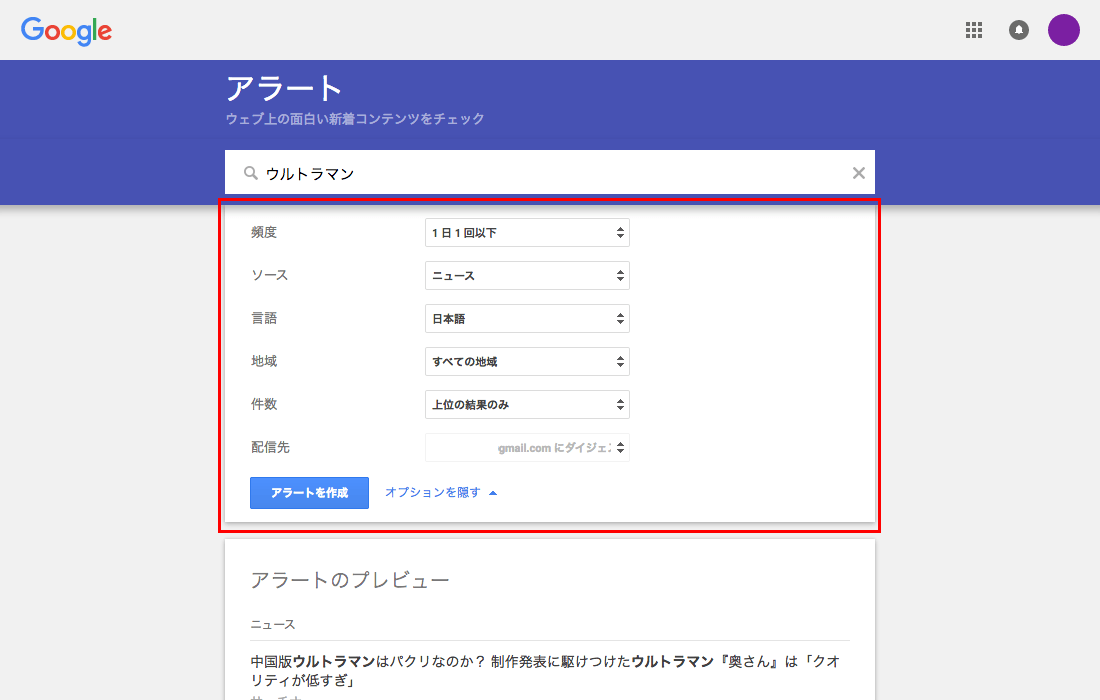Click the 配信先 label

click(271, 447)
